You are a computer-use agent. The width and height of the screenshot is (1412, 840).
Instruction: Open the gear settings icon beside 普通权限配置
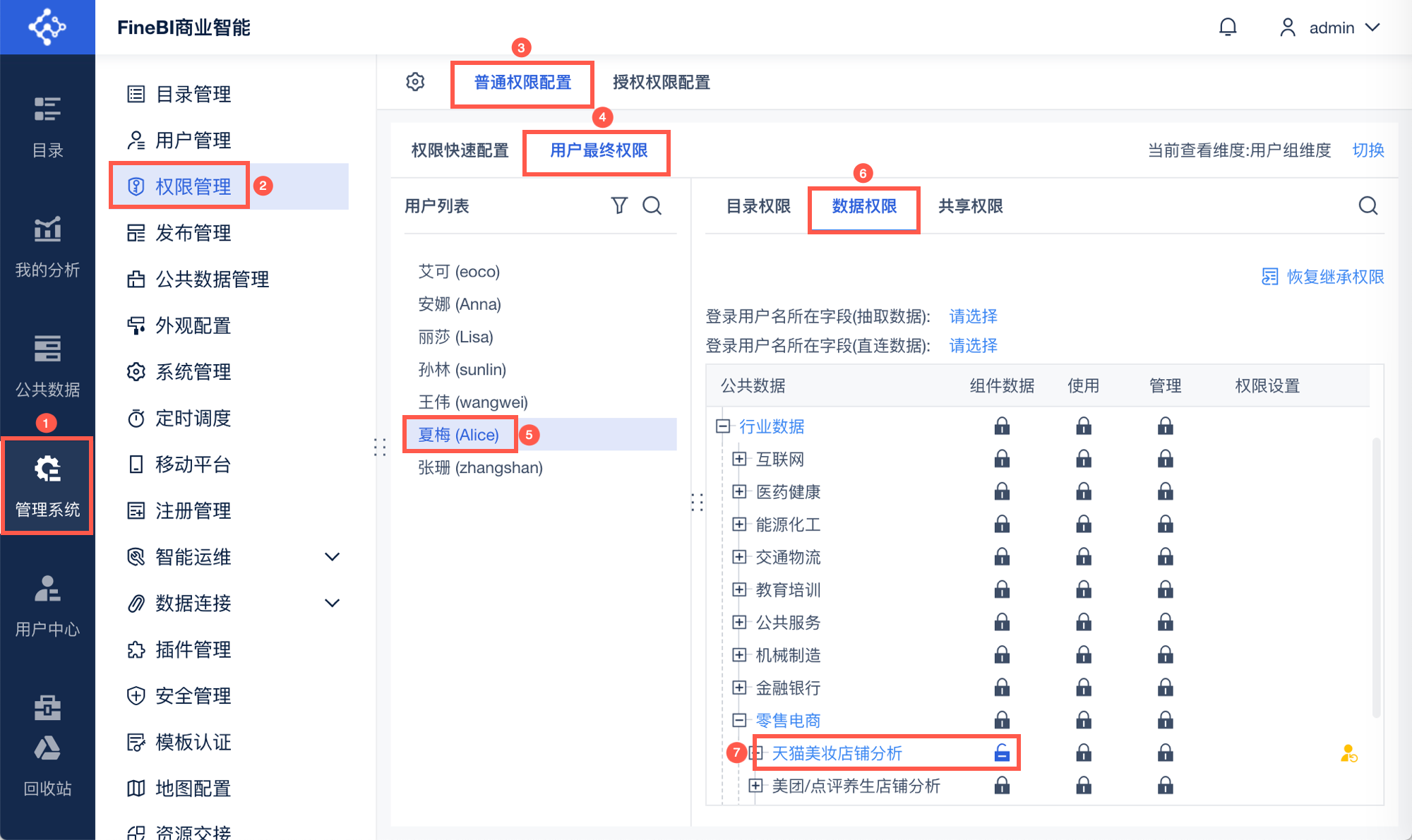(415, 82)
